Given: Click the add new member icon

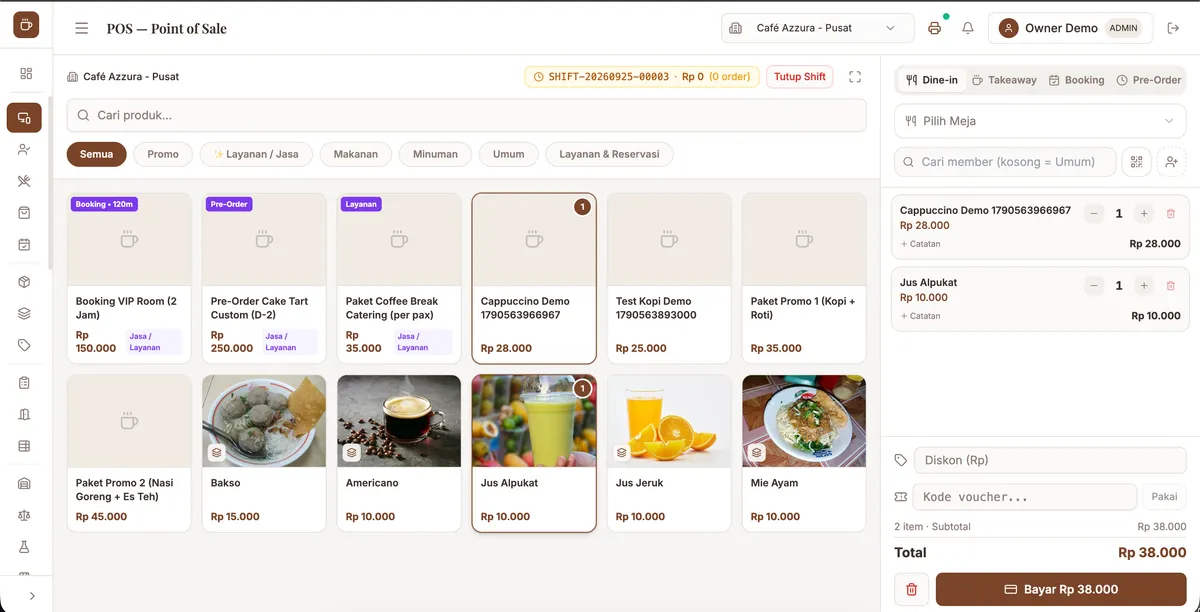Looking at the screenshot, I should pos(1172,161).
